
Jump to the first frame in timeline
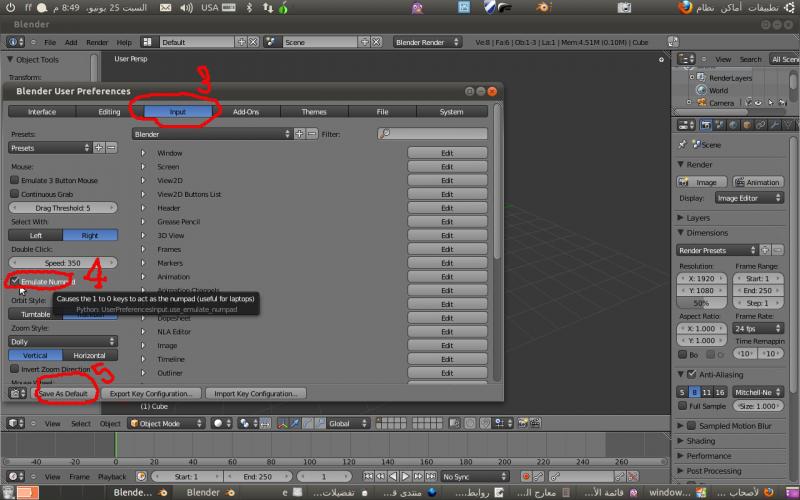(368, 477)
